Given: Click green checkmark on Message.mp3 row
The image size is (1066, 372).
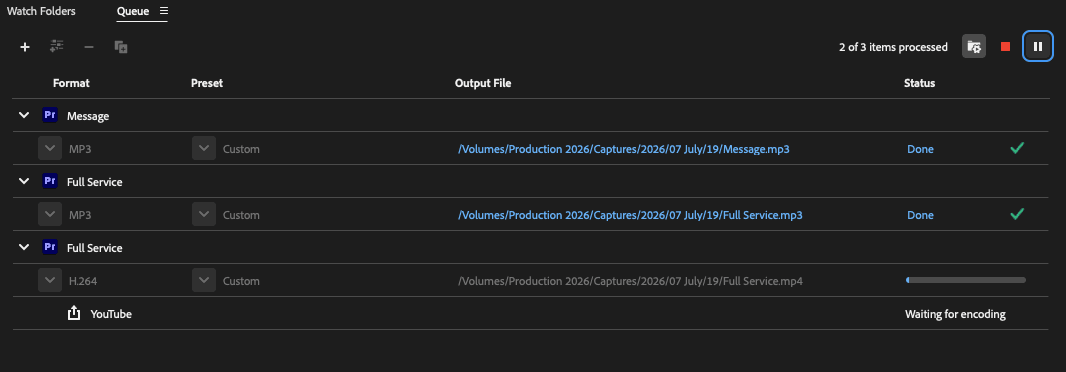Looking at the screenshot, I should pos(1017,148).
